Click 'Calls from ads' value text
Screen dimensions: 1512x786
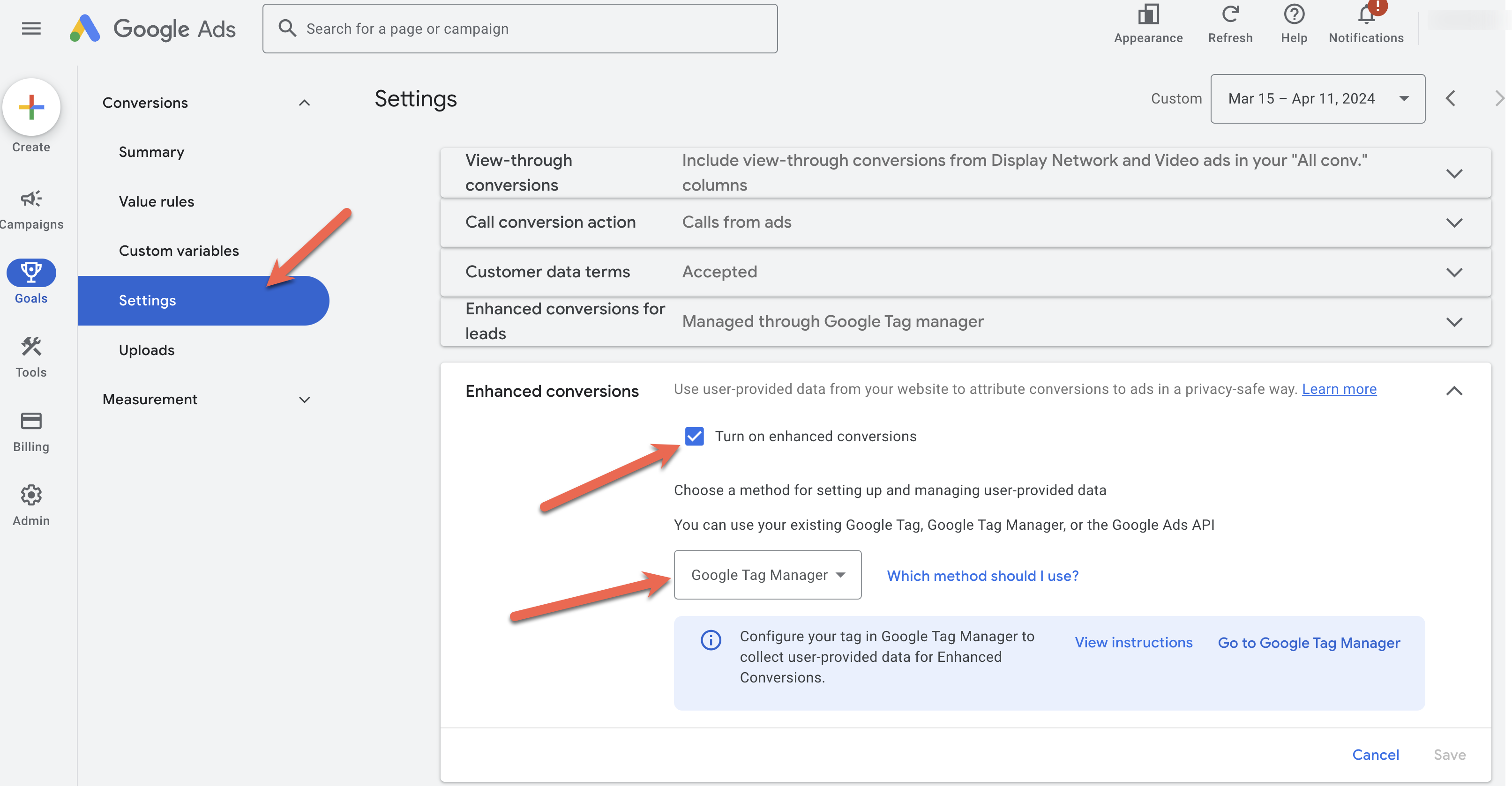(736, 222)
